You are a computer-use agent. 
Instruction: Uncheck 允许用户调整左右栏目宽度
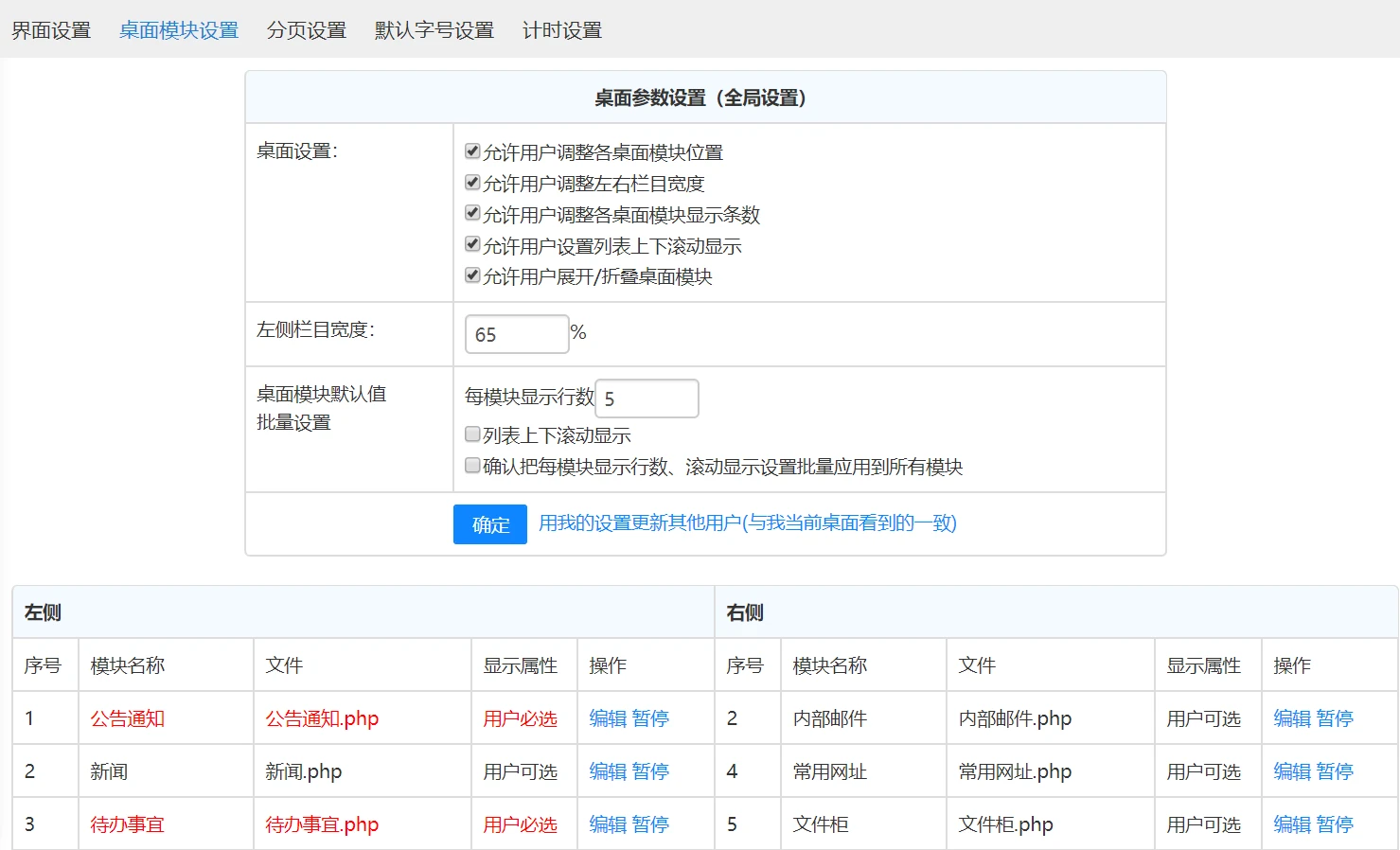(472, 183)
